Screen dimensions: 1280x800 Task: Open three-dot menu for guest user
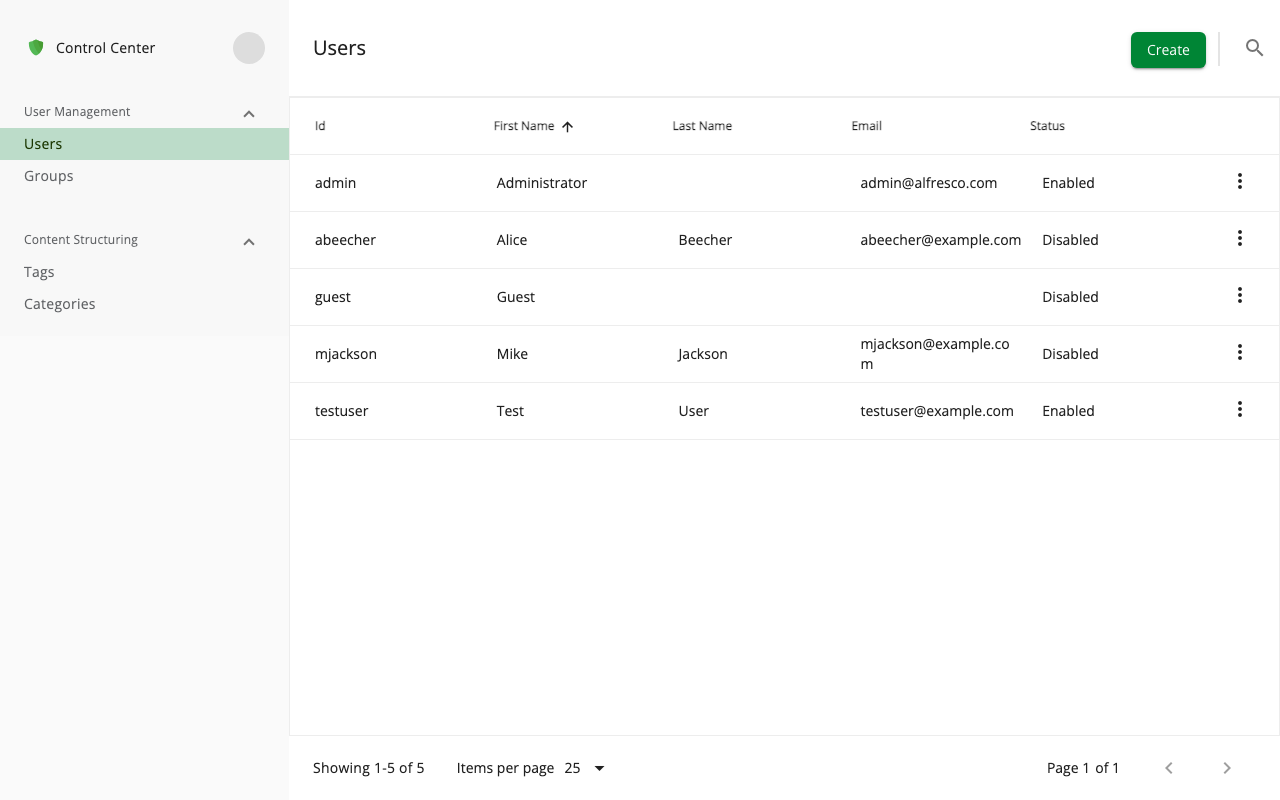[x=1239, y=296]
